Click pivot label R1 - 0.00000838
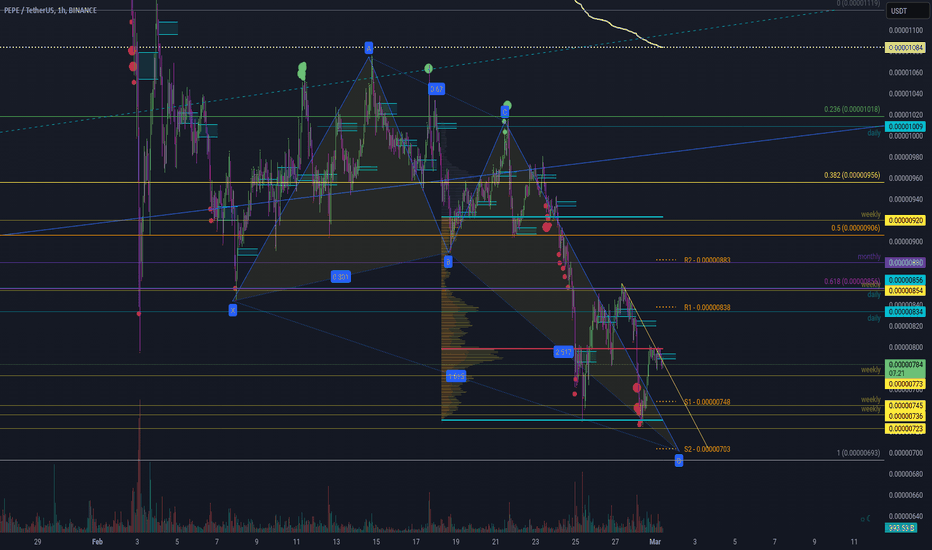 pyautogui.click(x=707, y=308)
